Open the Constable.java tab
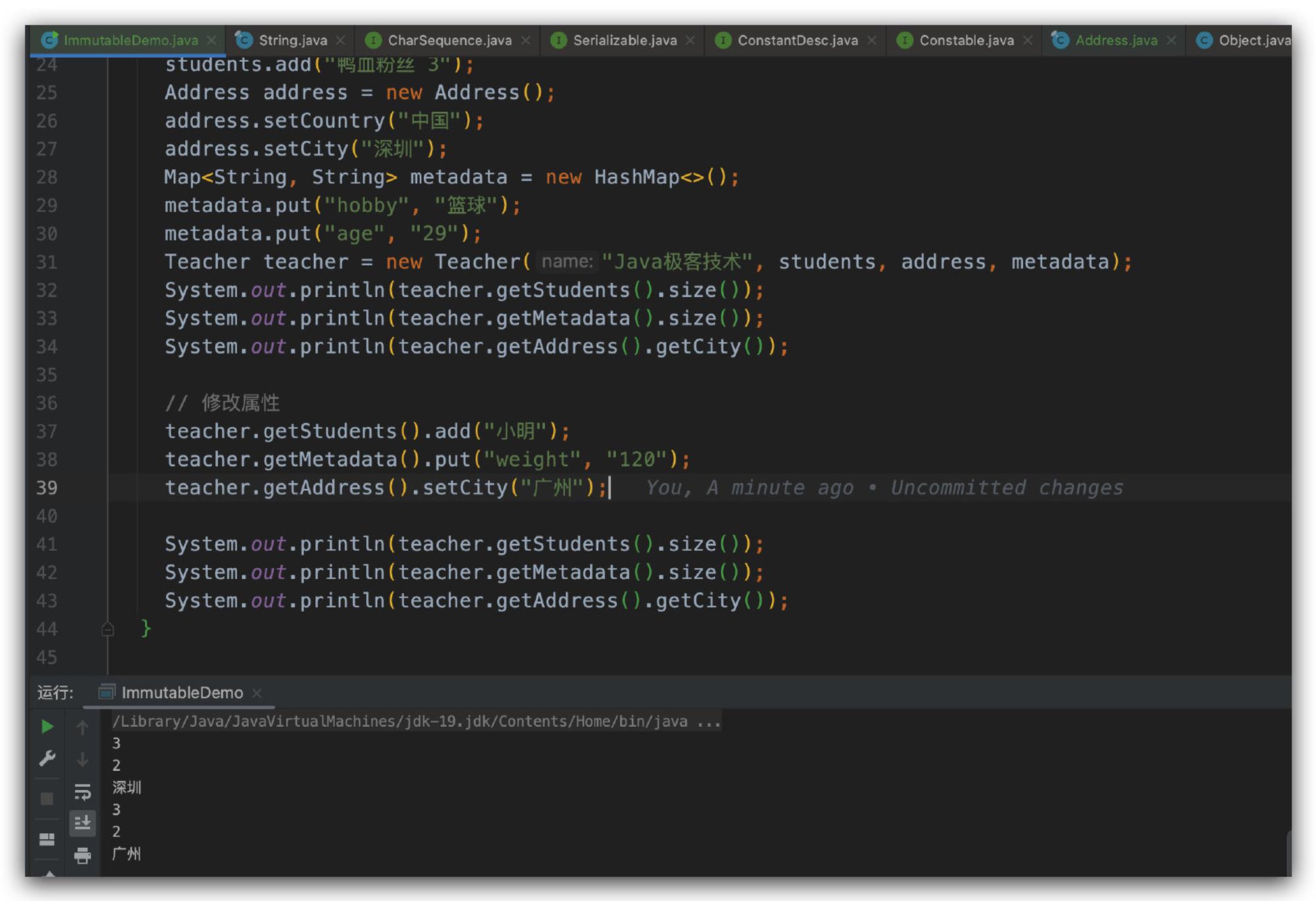1316x901 pixels. (x=966, y=40)
